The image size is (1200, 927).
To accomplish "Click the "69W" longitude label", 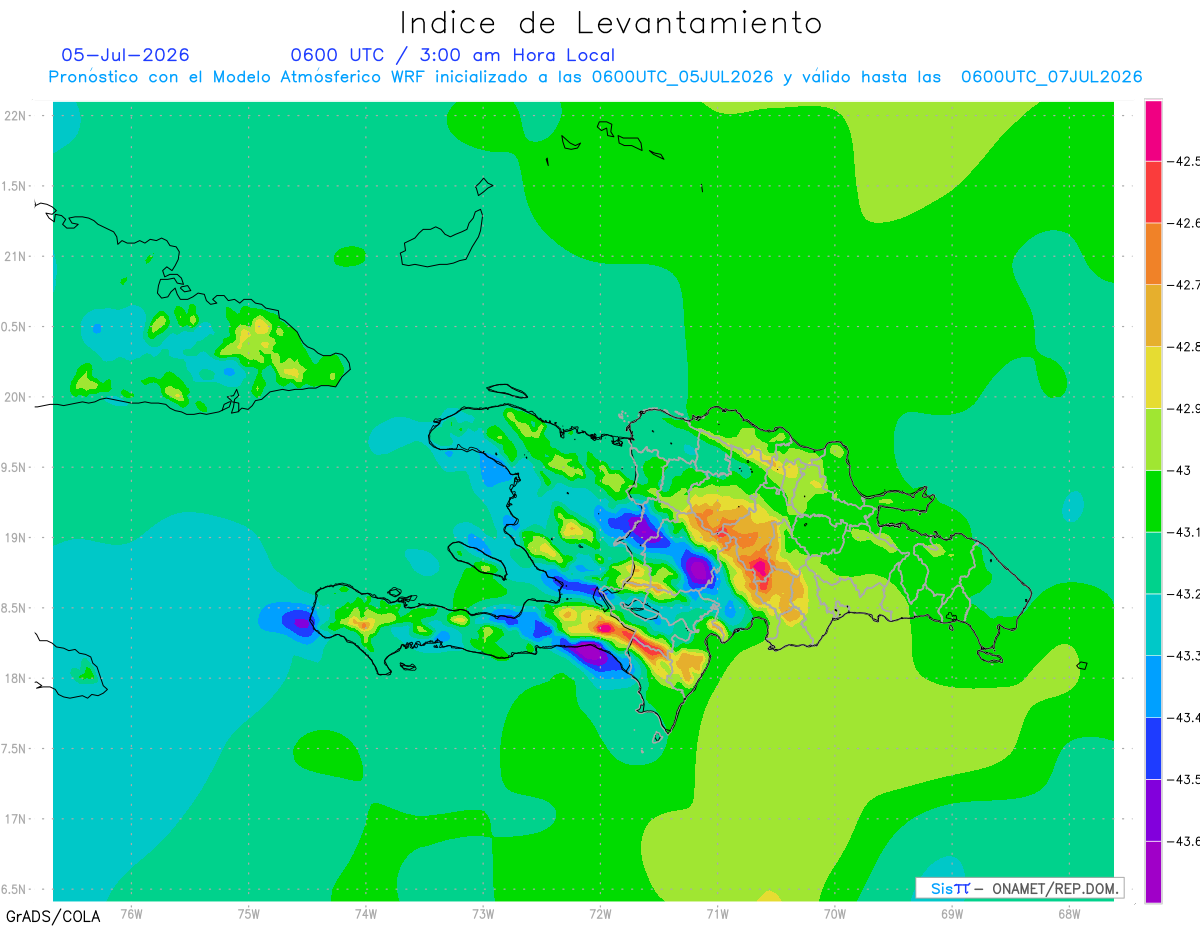I will click(x=951, y=913).
